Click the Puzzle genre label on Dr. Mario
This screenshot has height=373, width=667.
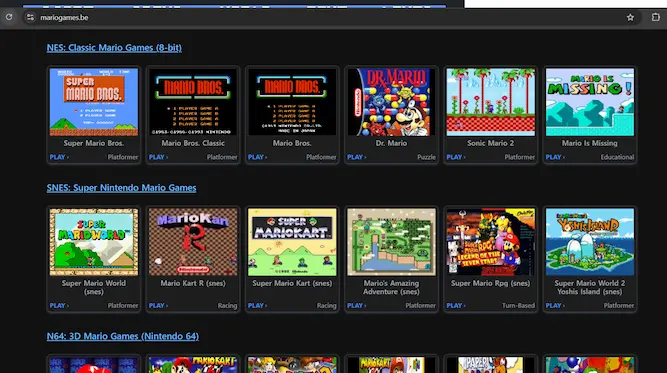[426, 157]
